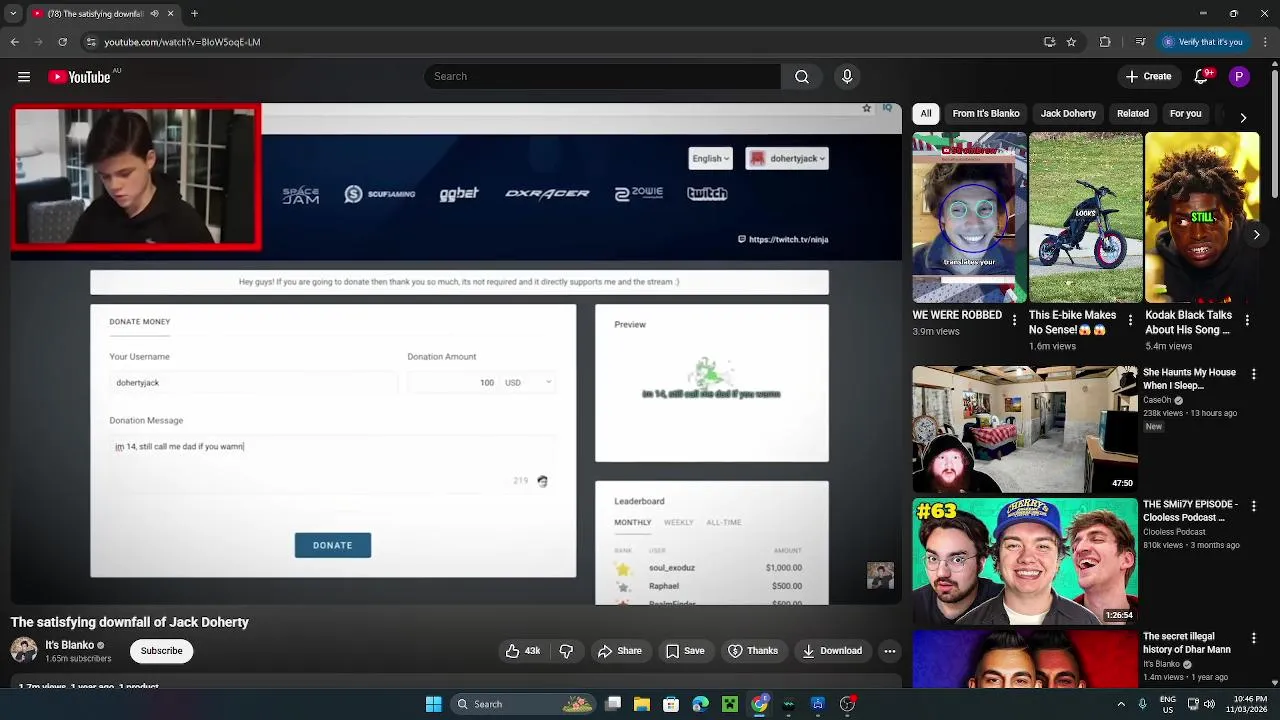Select the All filter chip
This screenshot has width=1280, height=720.
[x=926, y=114]
